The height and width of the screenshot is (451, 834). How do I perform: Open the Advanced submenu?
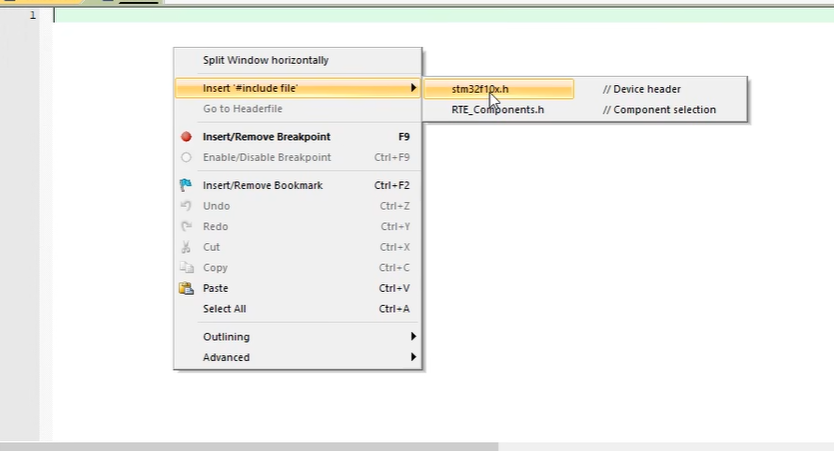[298, 357]
